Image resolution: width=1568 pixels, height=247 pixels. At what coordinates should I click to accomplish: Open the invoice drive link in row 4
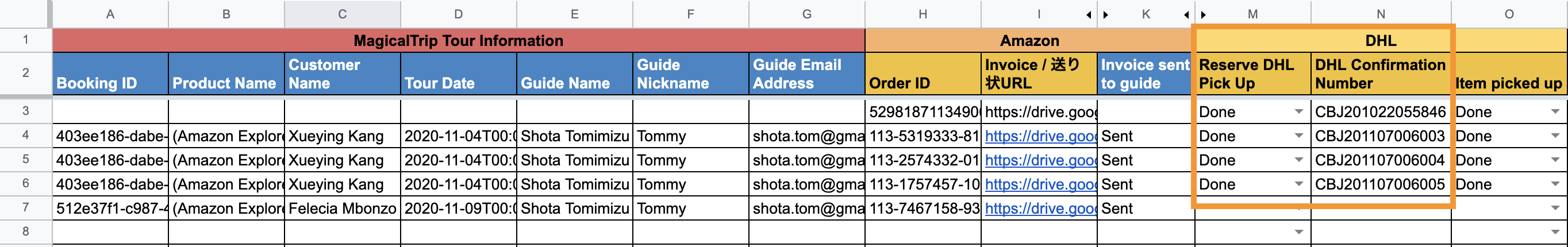tap(1040, 136)
